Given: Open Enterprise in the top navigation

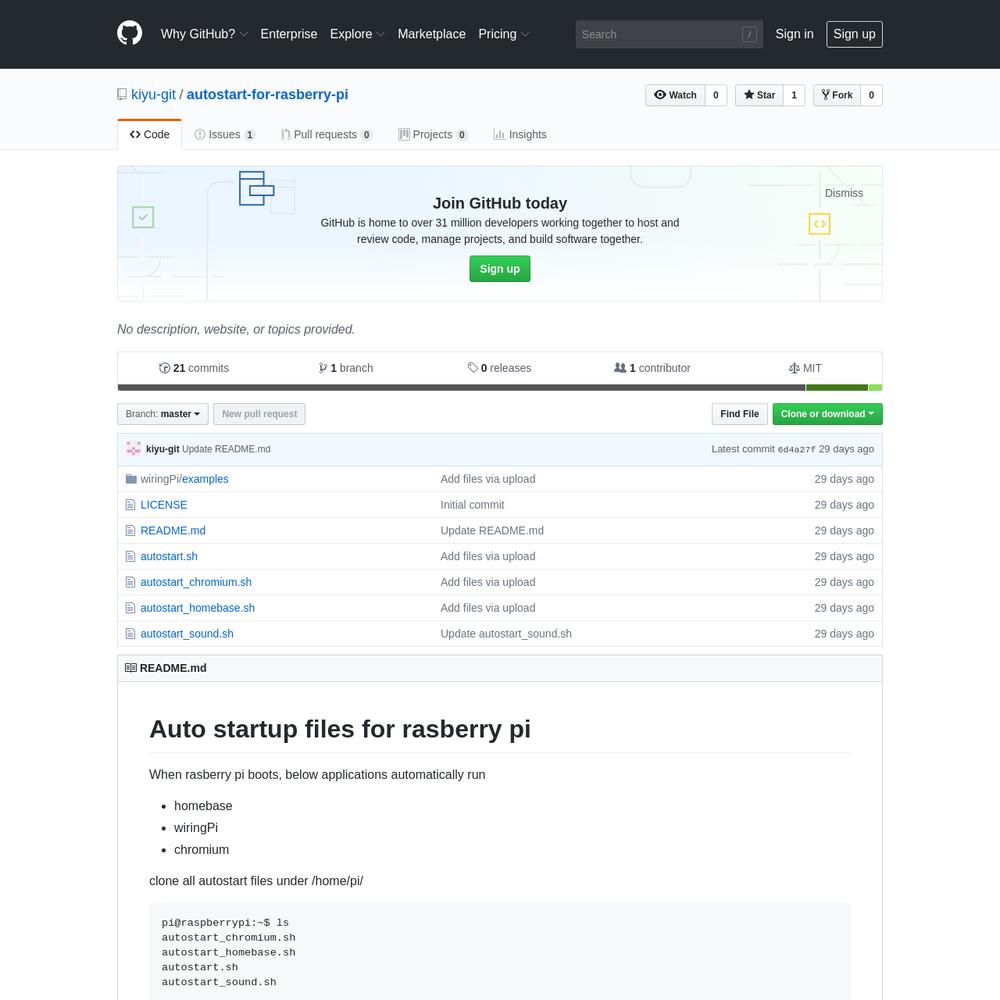Looking at the screenshot, I should point(289,34).
